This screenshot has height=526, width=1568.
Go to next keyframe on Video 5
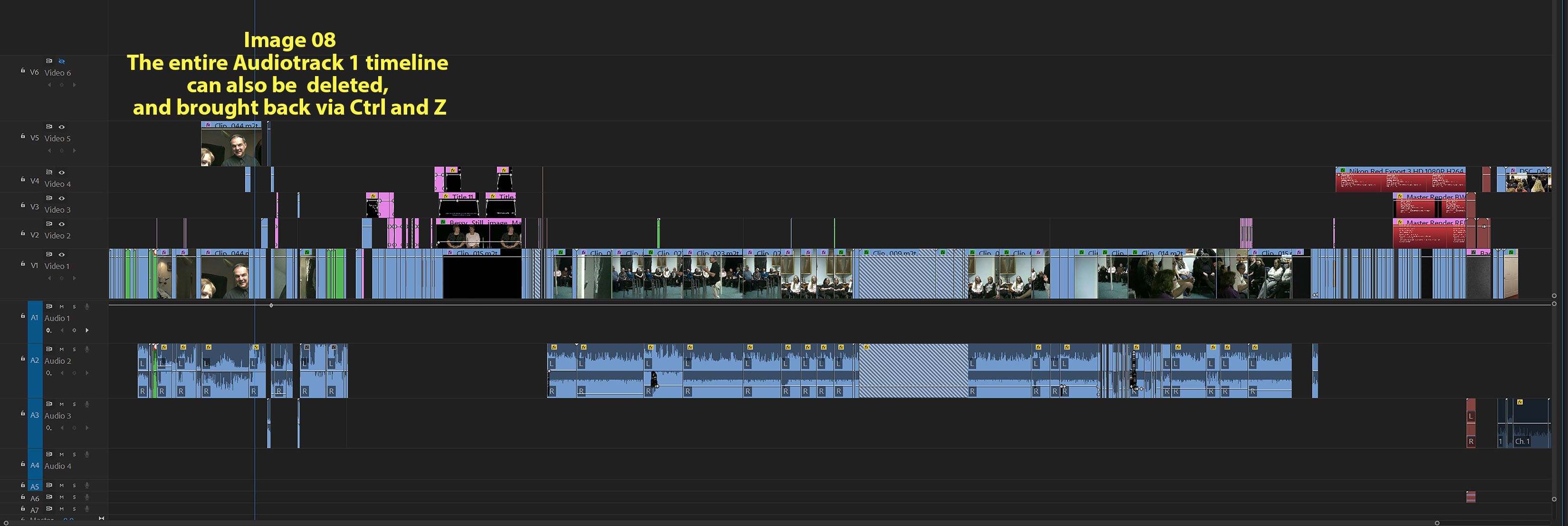tap(74, 150)
